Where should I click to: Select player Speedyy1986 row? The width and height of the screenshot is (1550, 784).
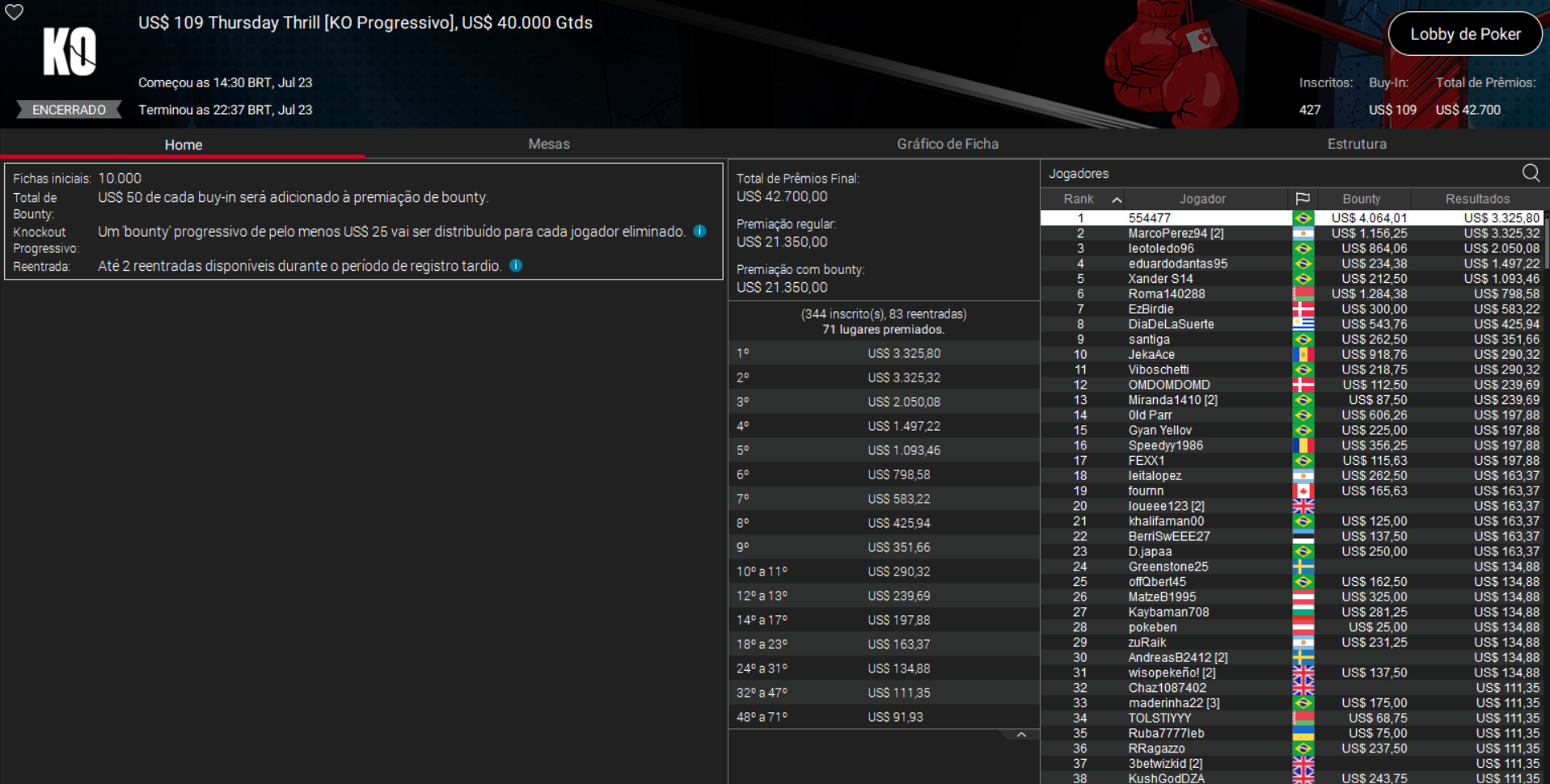pyautogui.click(x=1291, y=445)
